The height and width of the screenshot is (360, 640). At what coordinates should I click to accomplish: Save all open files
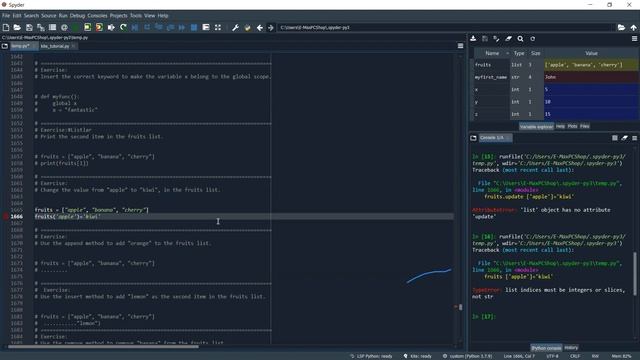pyautogui.click(x=41, y=27)
